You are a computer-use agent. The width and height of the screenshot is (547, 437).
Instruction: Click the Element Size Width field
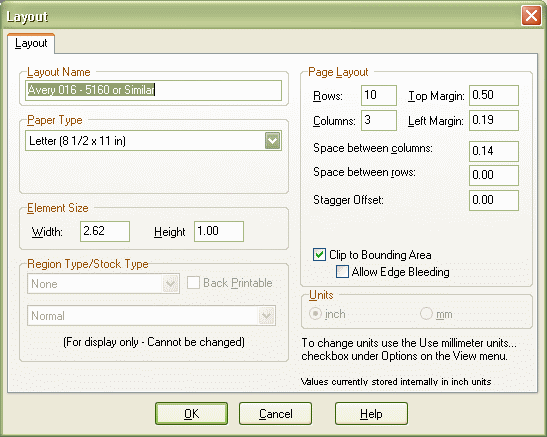pyautogui.click(x=105, y=231)
